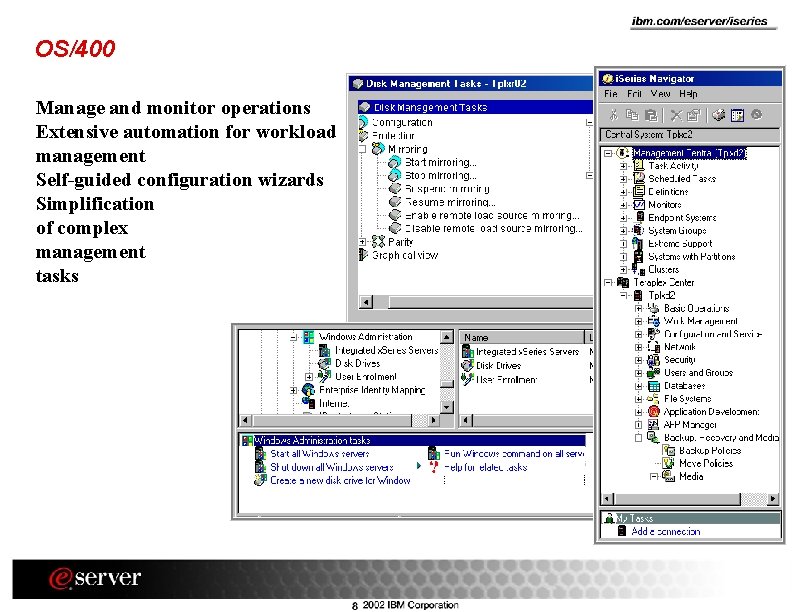
Task: Select 'Disk Drives' in the Name list
Action: click(x=498, y=366)
